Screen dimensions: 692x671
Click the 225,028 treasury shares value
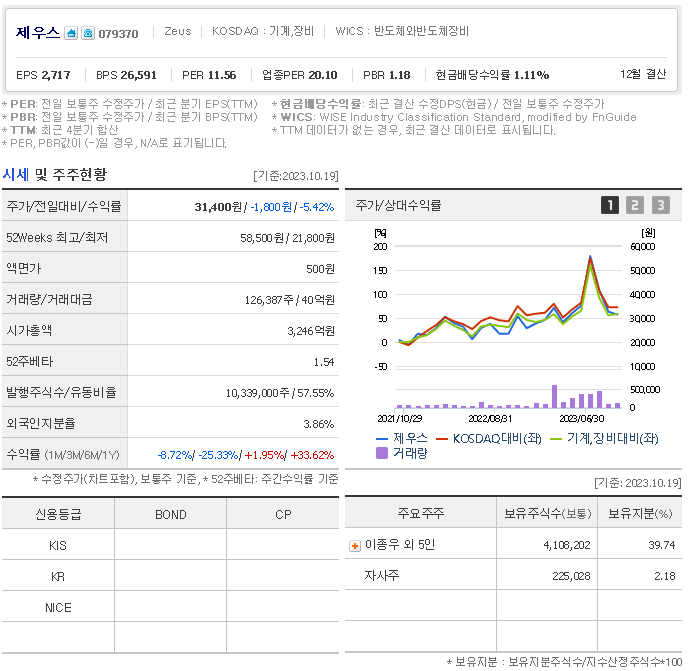pos(571,577)
